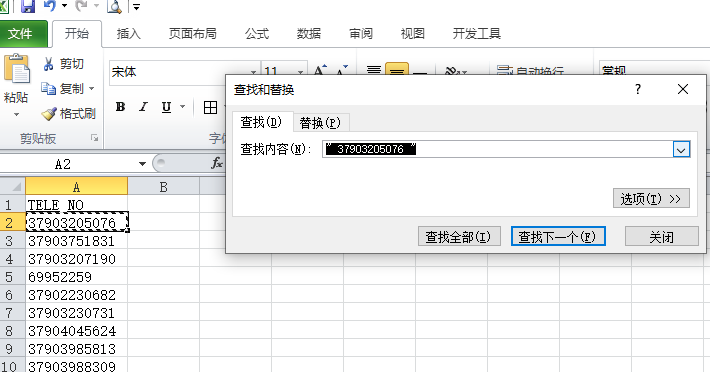
Task: Click the Name Box showing A2
Action: click(x=63, y=164)
